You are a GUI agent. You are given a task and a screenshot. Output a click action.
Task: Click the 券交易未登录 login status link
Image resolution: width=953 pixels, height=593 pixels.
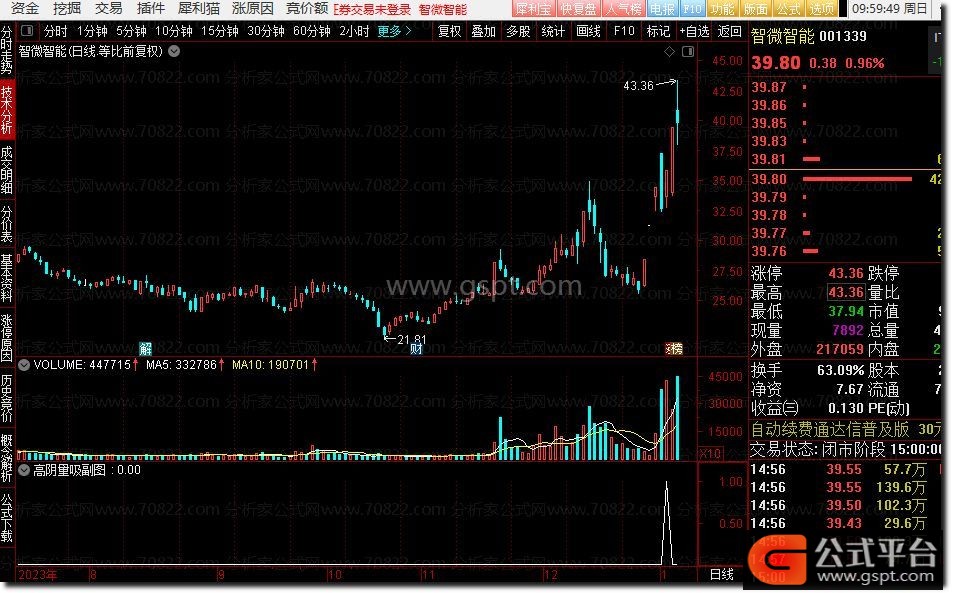pyautogui.click(x=375, y=9)
